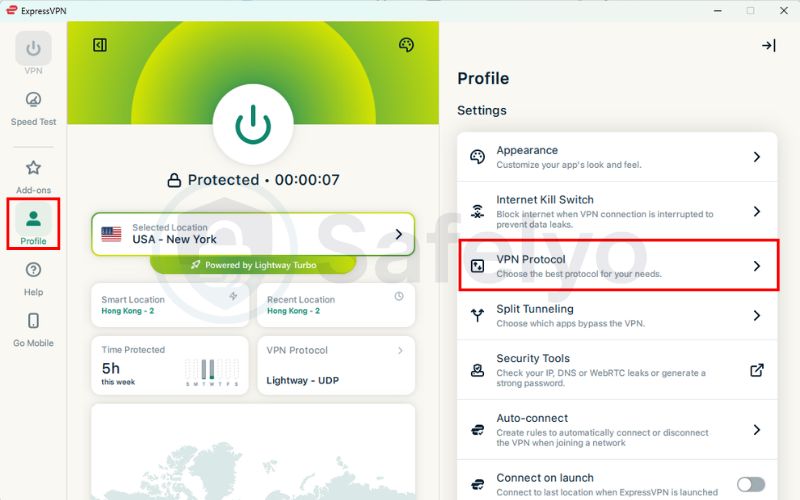Image resolution: width=800 pixels, height=500 pixels.
Task: Open the Go Mobile sidebar item
Action: [x=33, y=330]
